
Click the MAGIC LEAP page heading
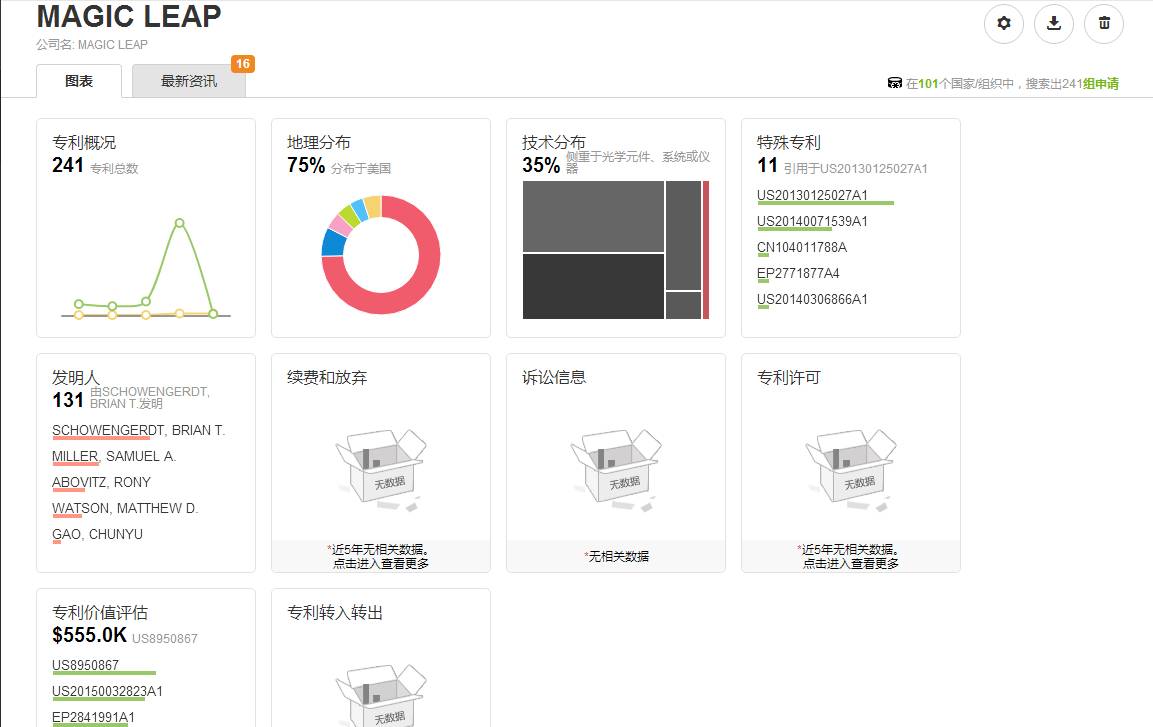(x=129, y=16)
